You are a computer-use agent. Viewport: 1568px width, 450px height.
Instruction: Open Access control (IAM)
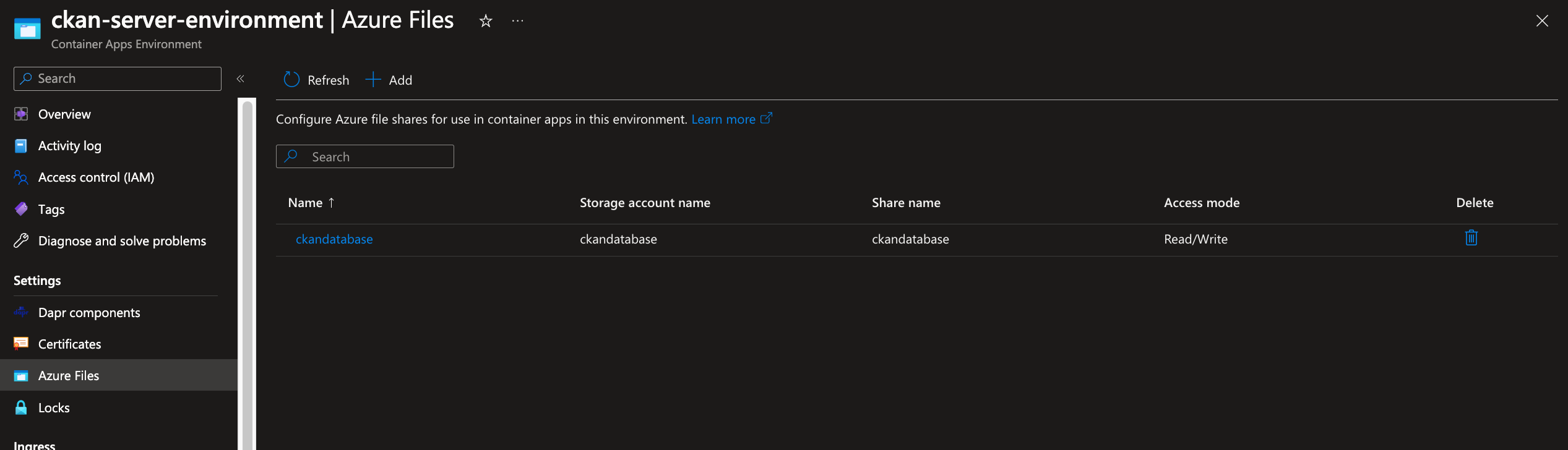[x=97, y=177]
